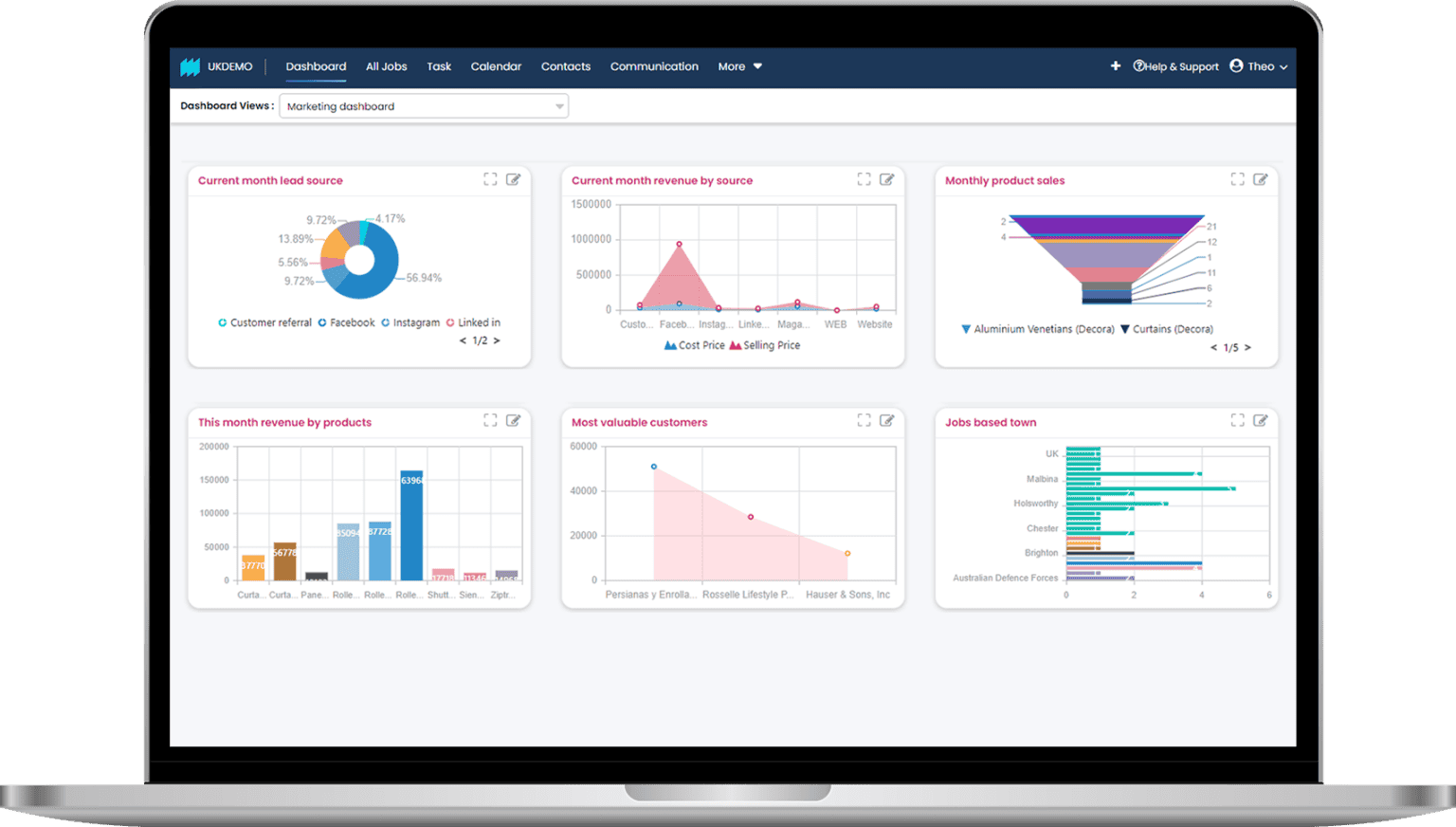Viewport: 1456px width, 827px height.
Task: Expand the Monthly product sales chart fullscreen
Action: (1236, 178)
